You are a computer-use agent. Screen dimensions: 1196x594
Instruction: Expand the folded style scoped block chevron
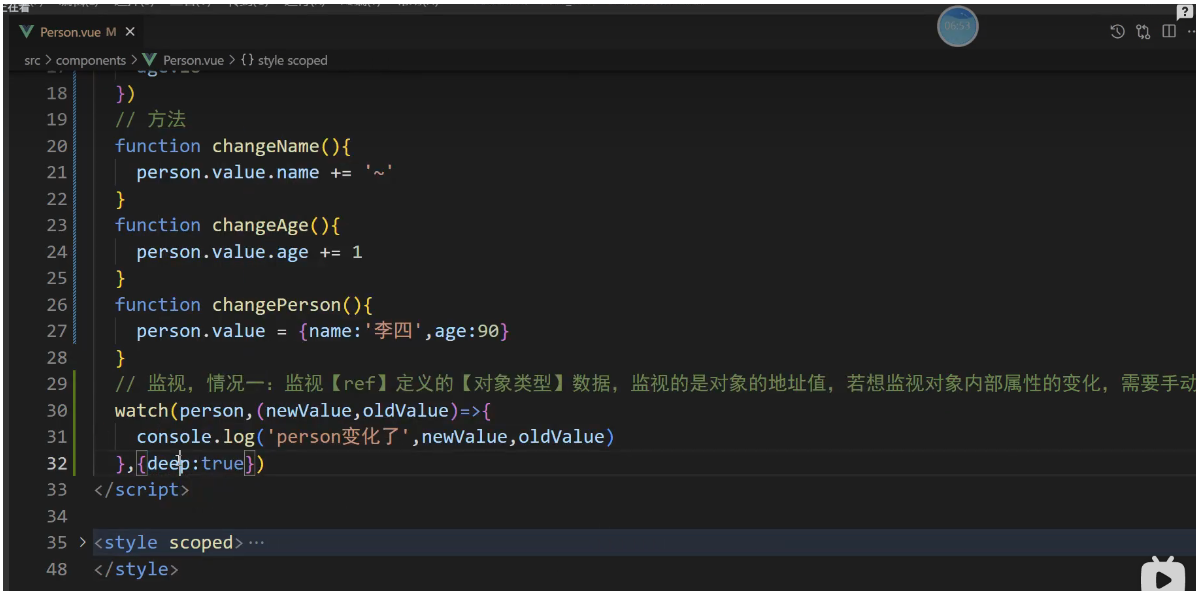pos(82,543)
